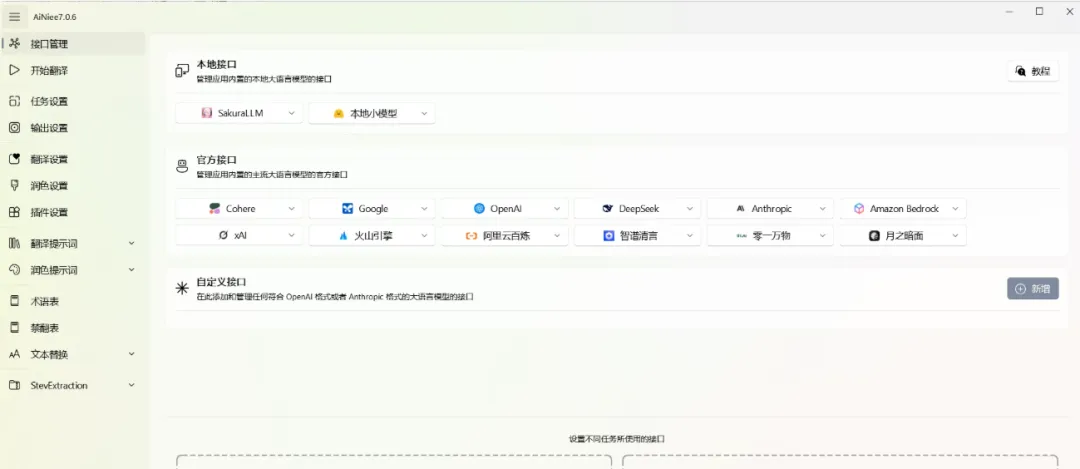
Task: Click the OpenAI logo icon
Action: click(x=479, y=209)
